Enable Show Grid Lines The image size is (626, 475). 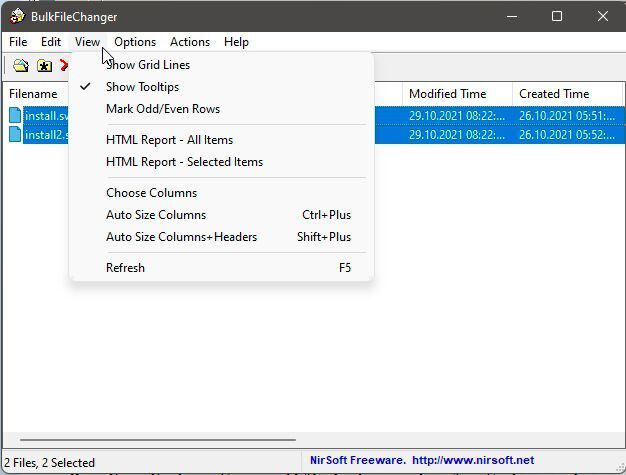point(147,65)
